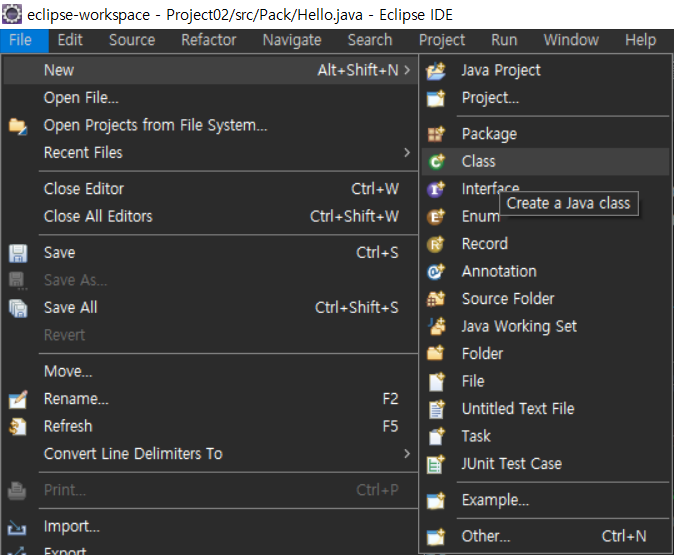Select Record in the New submenu
The width and height of the screenshot is (674, 555).
(545, 244)
